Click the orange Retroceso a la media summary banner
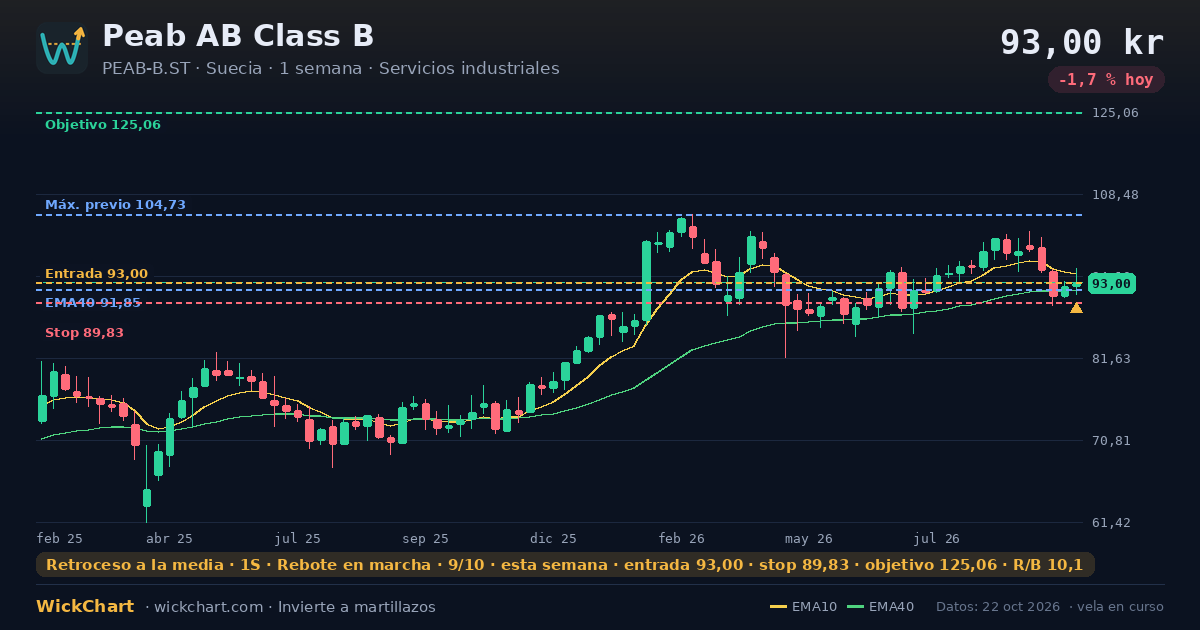Screen dimensions: 1200x630 [565, 565]
